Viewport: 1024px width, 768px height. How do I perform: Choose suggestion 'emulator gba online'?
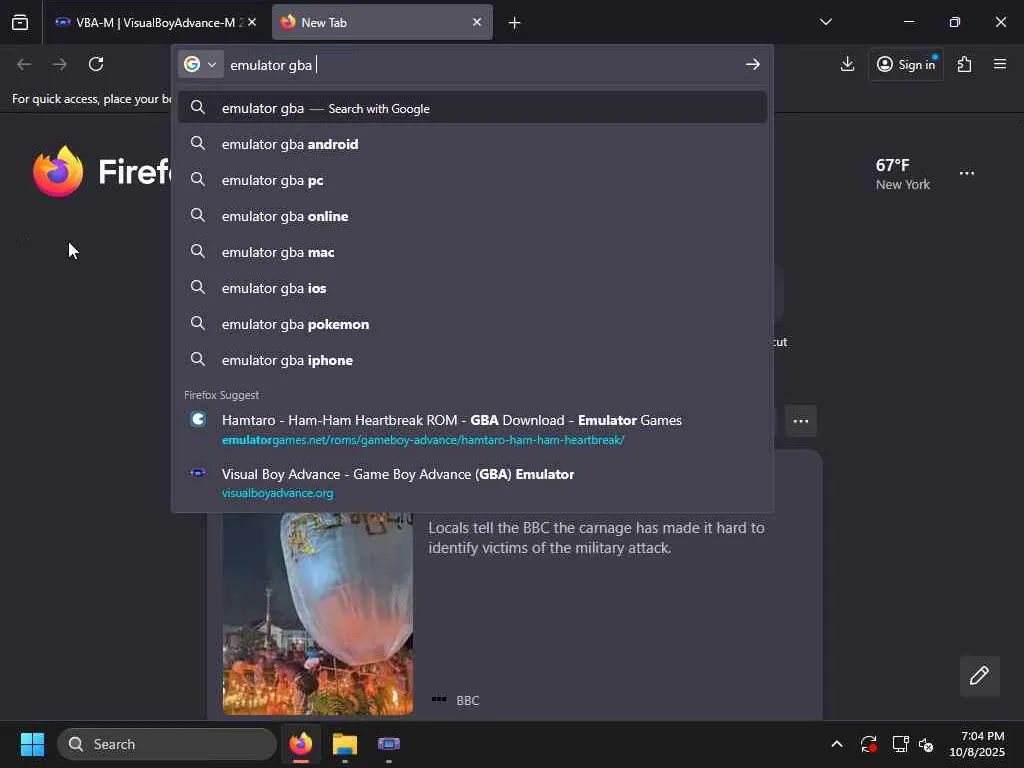tap(472, 216)
